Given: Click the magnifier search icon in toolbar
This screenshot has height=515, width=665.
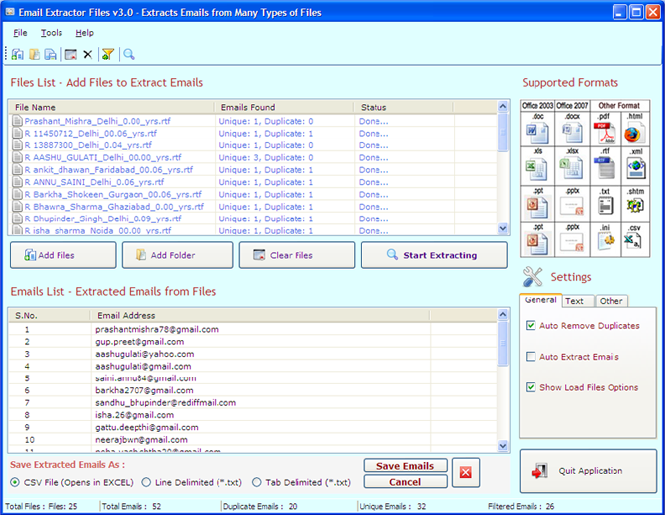Looking at the screenshot, I should click(x=129, y=54).
